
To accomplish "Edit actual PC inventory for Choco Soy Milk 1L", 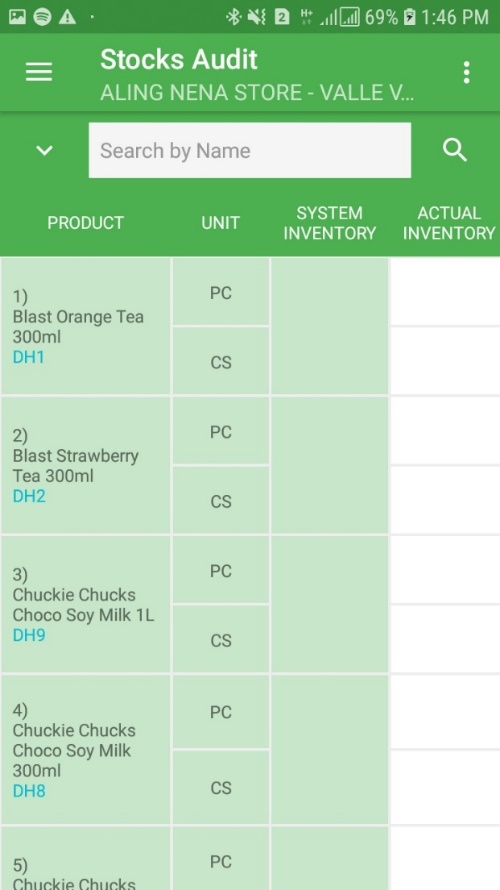I will 445,570.
